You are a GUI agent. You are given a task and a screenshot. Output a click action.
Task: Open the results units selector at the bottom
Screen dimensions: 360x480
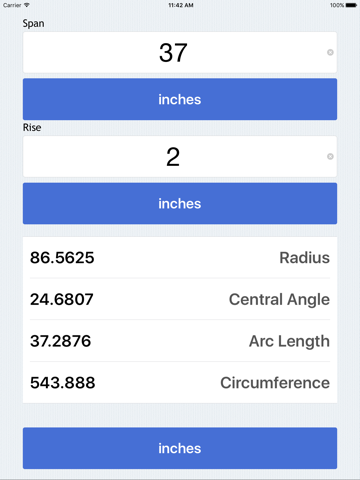[x=180, y=448]
